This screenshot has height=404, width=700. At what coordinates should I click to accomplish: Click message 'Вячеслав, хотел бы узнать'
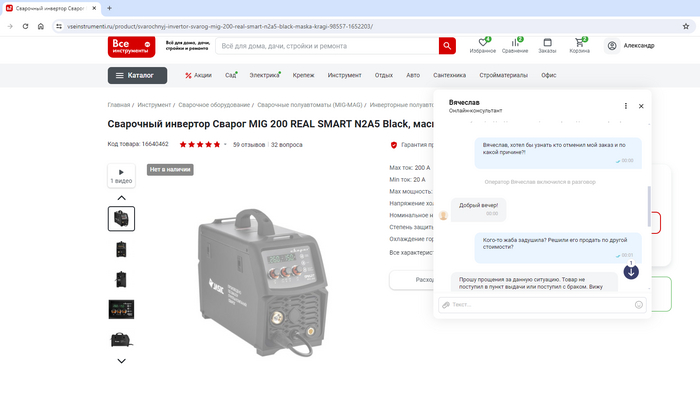click(558, 153)
